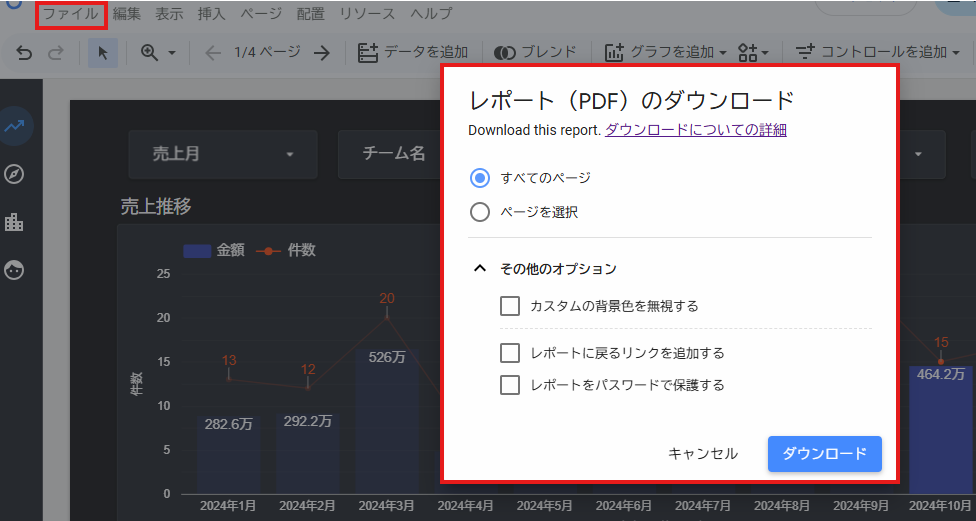
Task: Enable カスタムの背景色を無視する checkbox
Action: point(510,306)
